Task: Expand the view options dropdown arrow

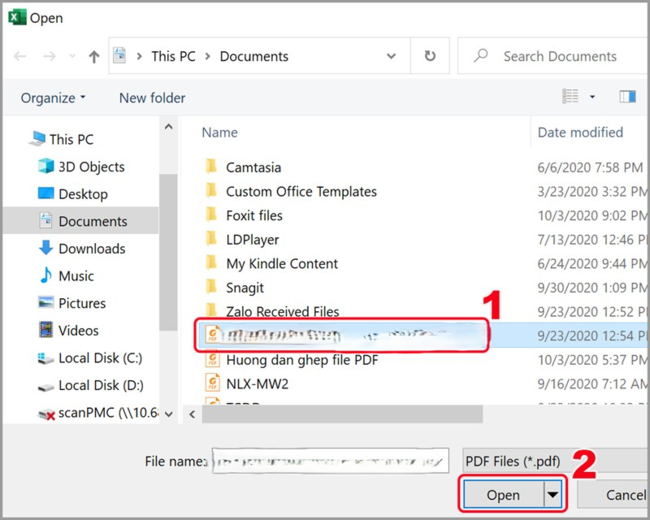Action: pyautogui.click(x=592, y=97)
